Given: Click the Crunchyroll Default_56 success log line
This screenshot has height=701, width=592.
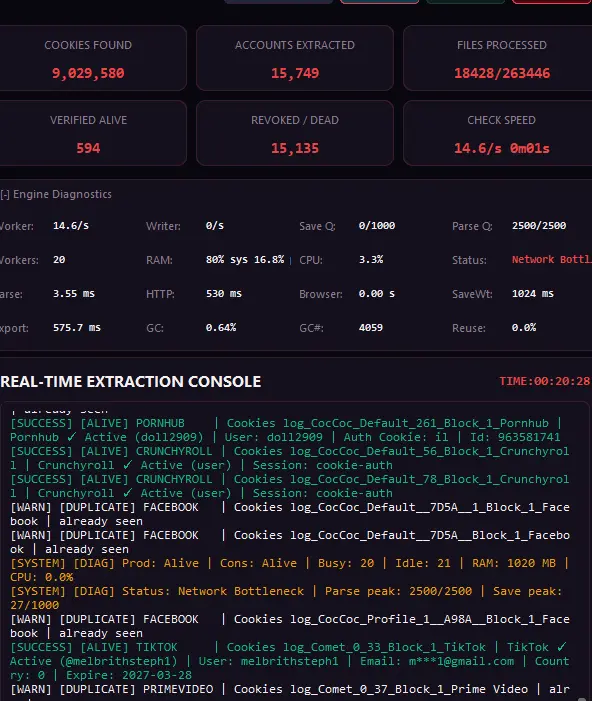Looking at the screenshot, I should click(x=290, y=458).
